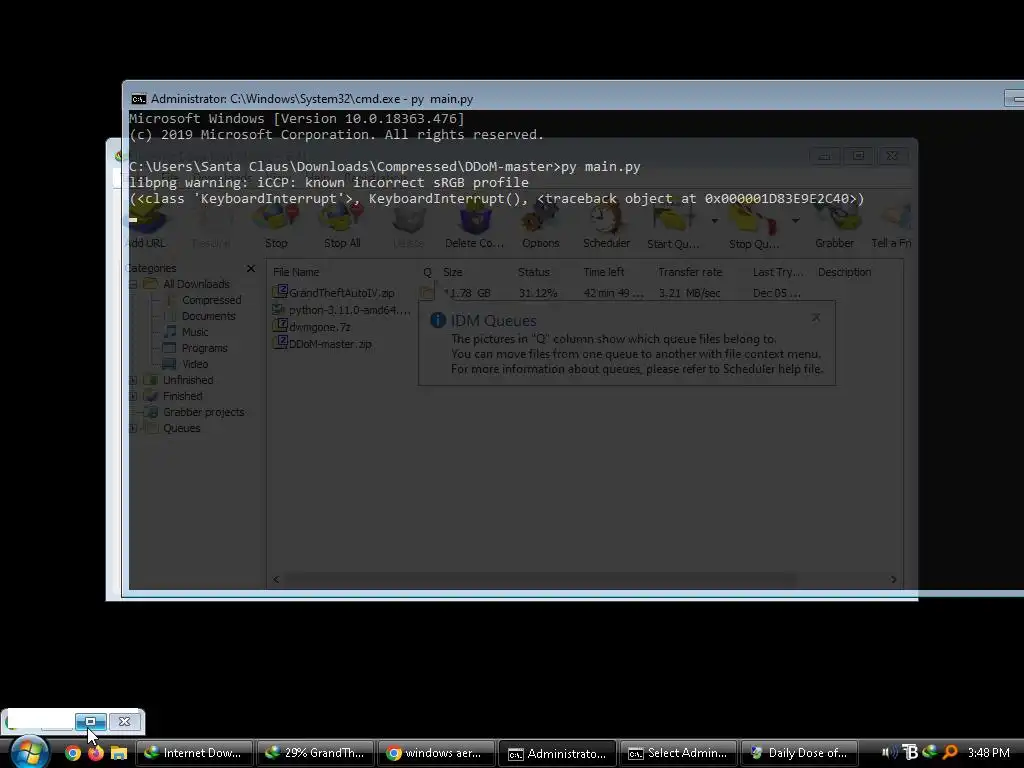Click the Description column header
Viewport: 1024px width, 768px height.
[844, 272]
